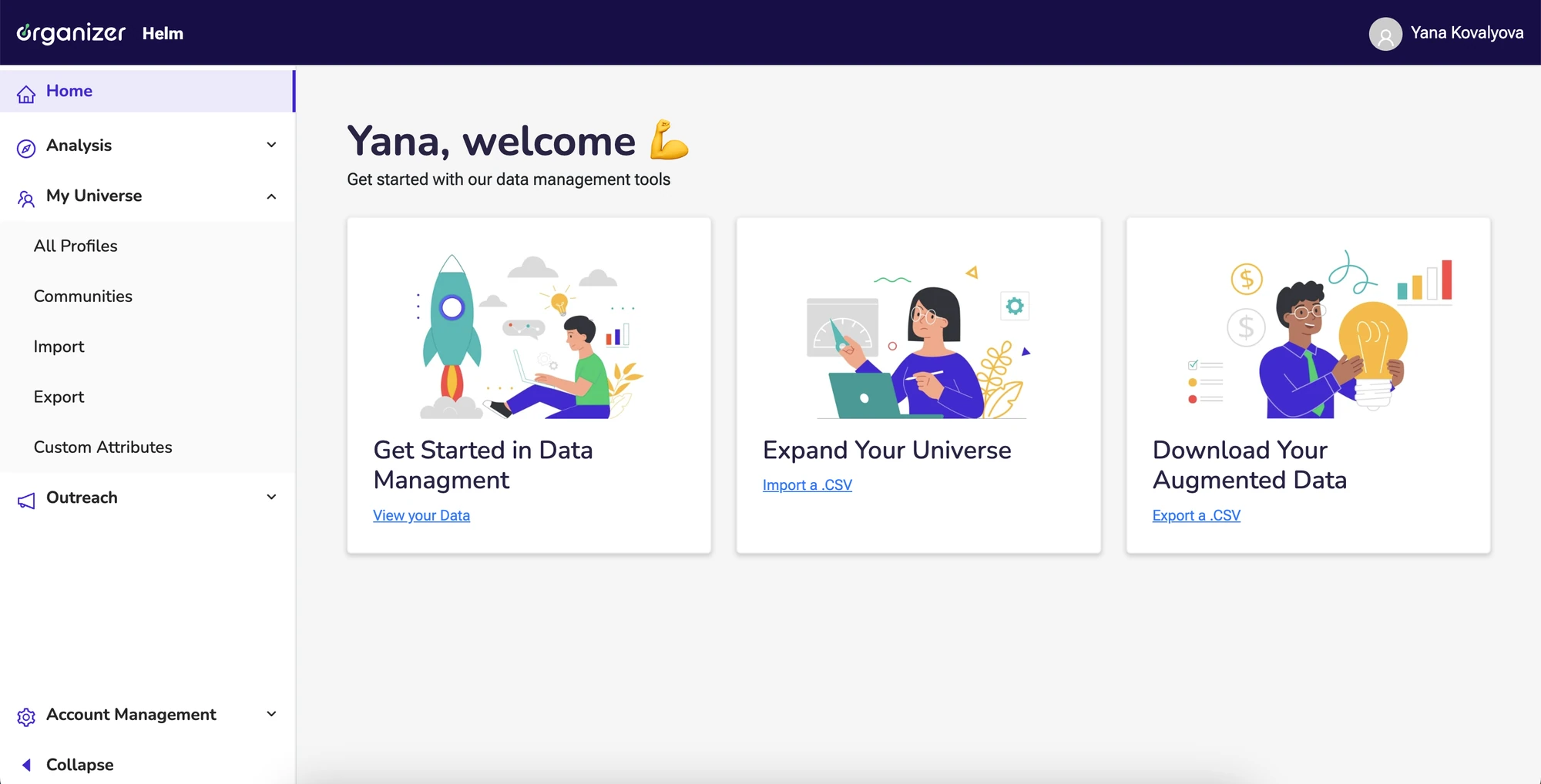Click the Collapse sidebar arrow icon

(26, 765)
